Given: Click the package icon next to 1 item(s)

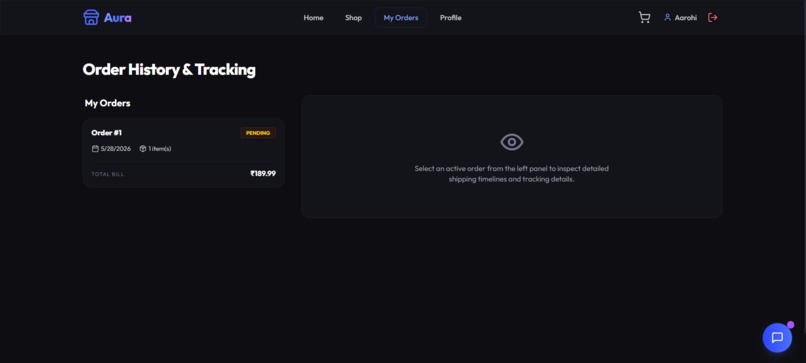Looking at the screenshot, I should click(143, 149).
